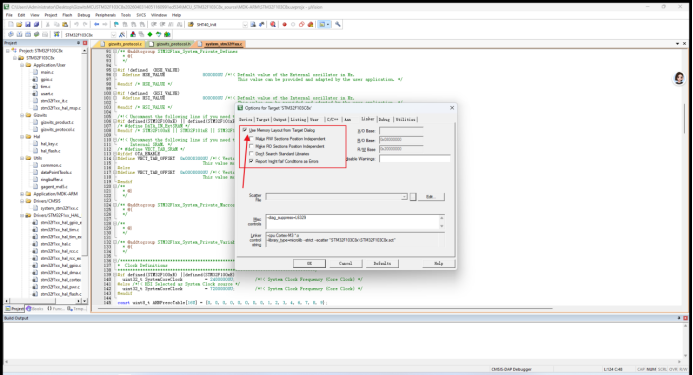
Task: Toggle the Insert Bookmark flag icon
Action: tap(116, 24)
